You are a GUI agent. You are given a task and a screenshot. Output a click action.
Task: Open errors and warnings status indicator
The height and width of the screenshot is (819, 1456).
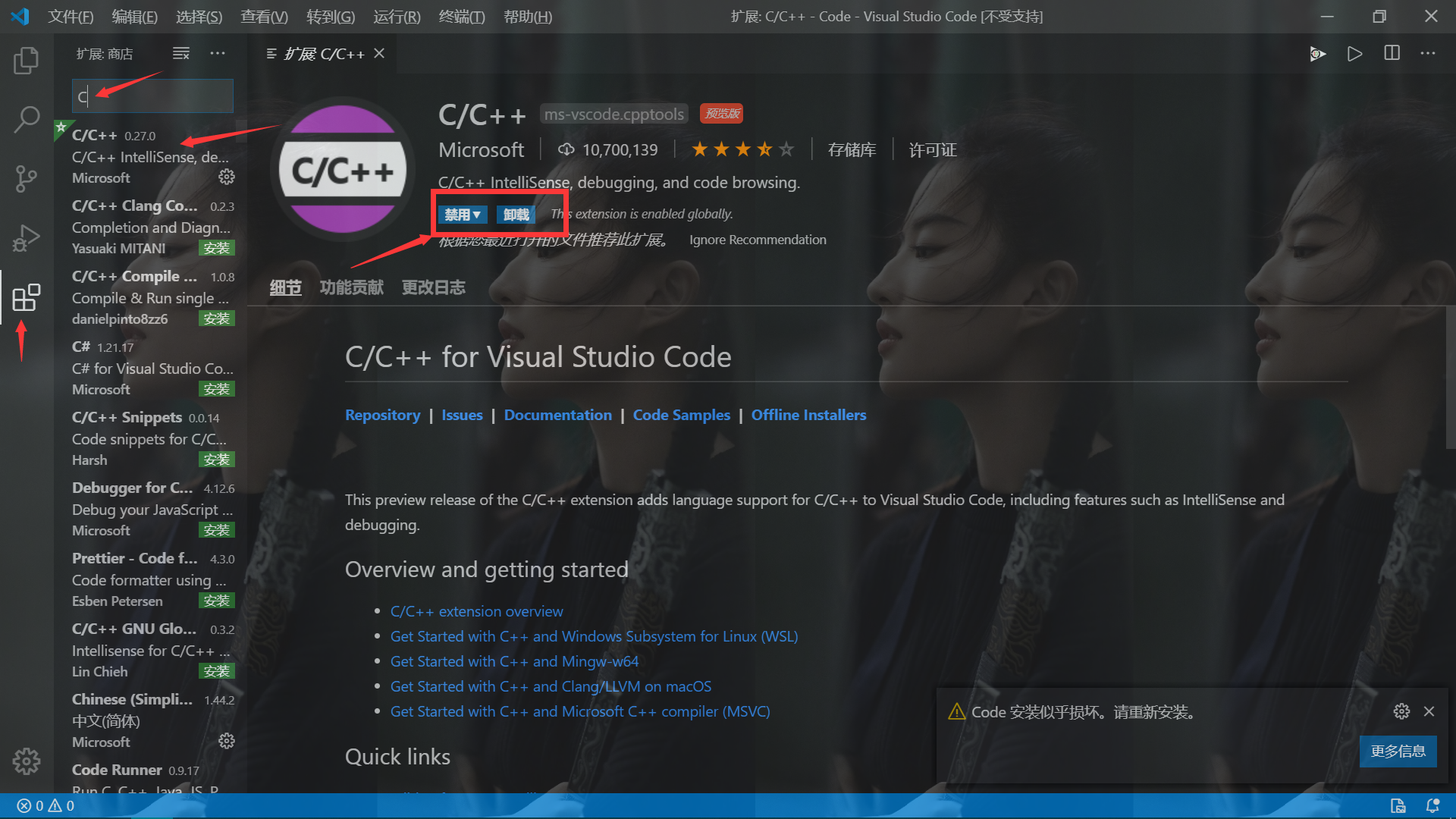pyautogui.click(x=45, y=806)
